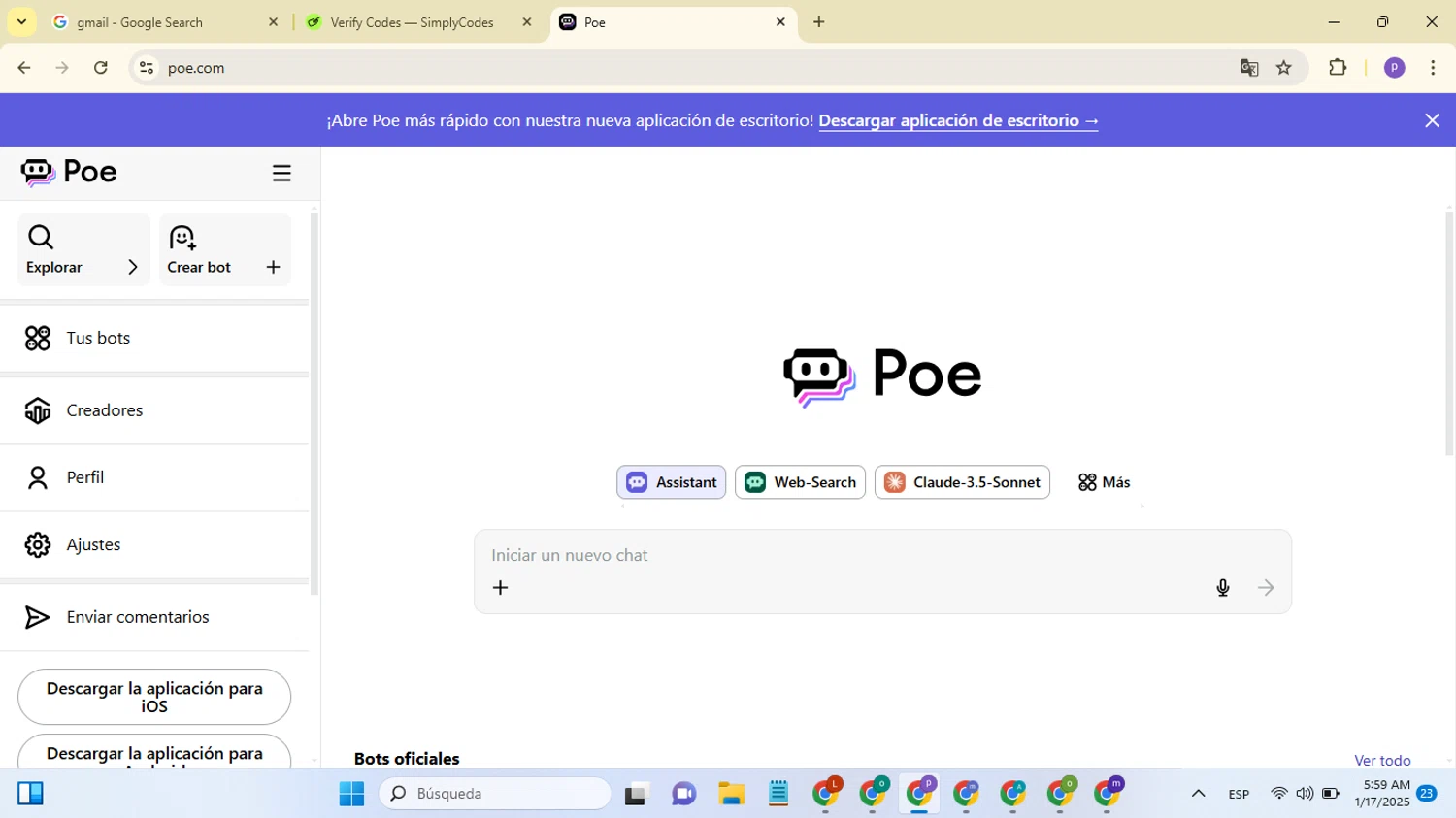The image size is (1456, 818).
Task: Click plus sign on Crear bot
Action: [x=273, y=268]
